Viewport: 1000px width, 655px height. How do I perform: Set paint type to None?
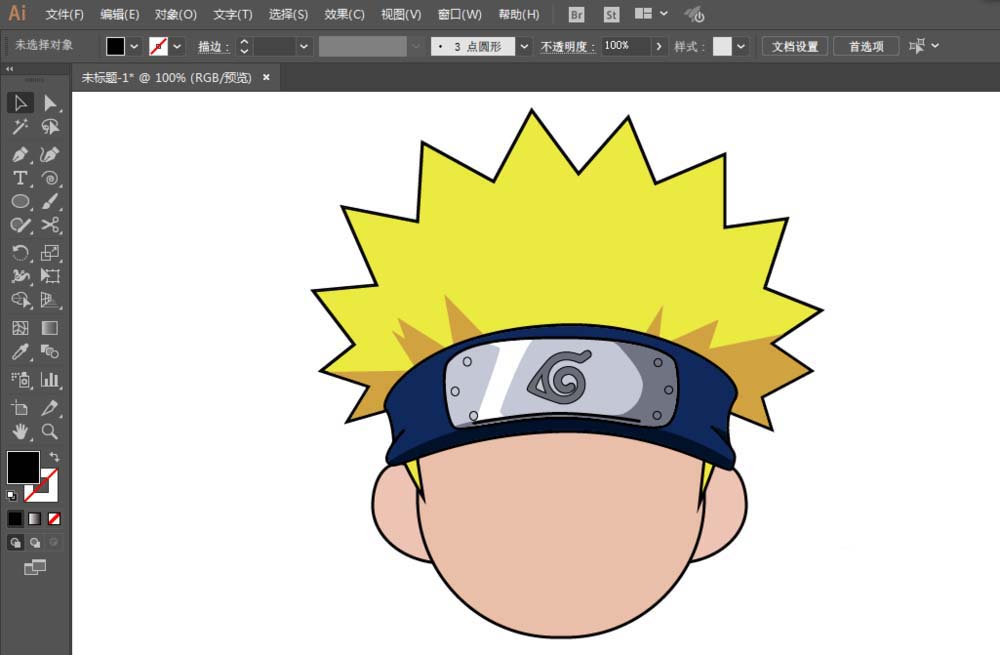(54, 519)
